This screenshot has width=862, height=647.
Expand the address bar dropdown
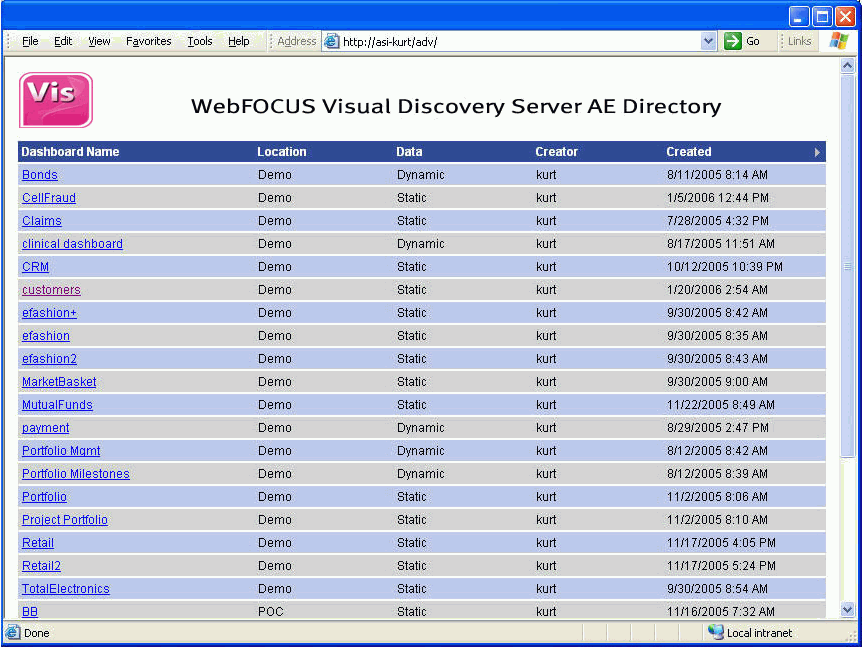point(708,41)
